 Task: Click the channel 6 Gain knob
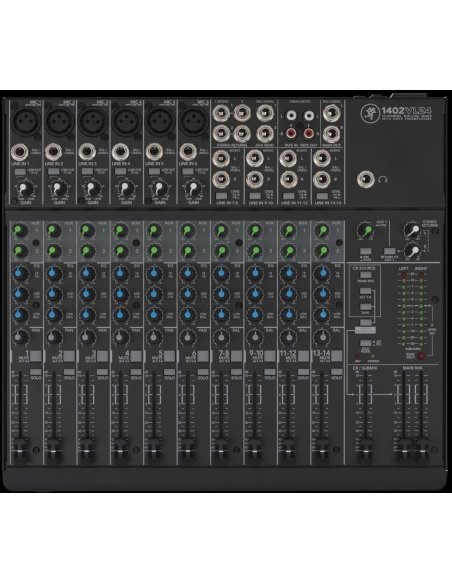(192, 188)
